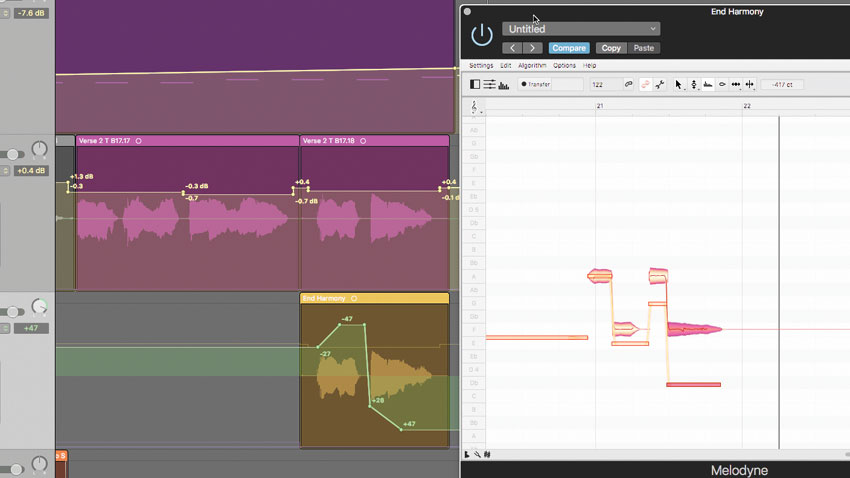Click the -27 automation point in End Harmony
This screenshot has width=850, height=478.
pyautogui.click(x=318, y=347)
